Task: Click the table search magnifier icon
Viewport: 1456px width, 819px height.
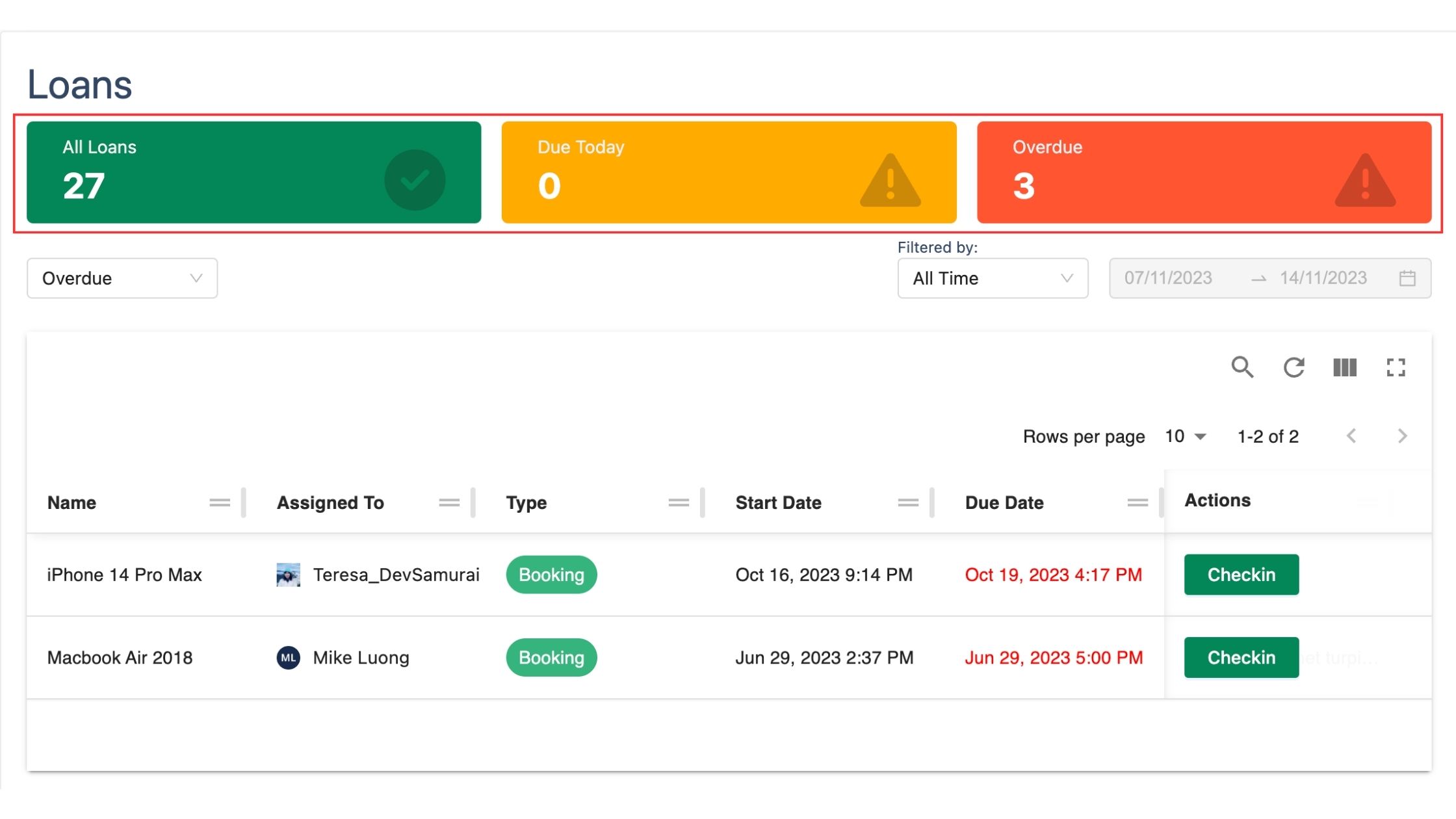Action: click(1242, 367)
